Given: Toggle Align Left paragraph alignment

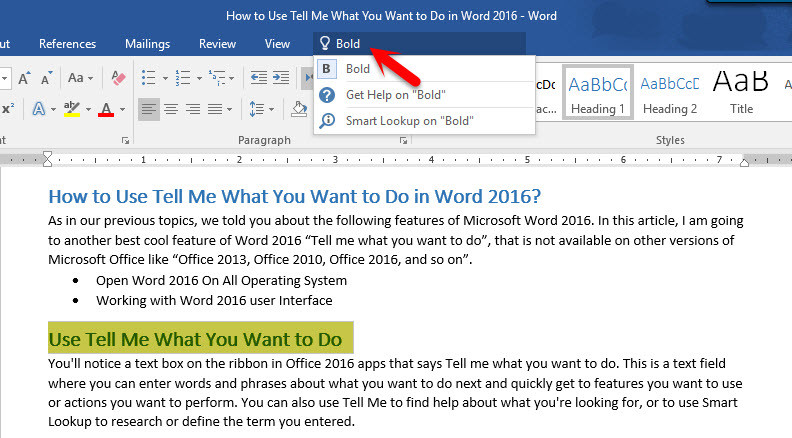Looking at the screenshot, I should (x=148, y=109).
